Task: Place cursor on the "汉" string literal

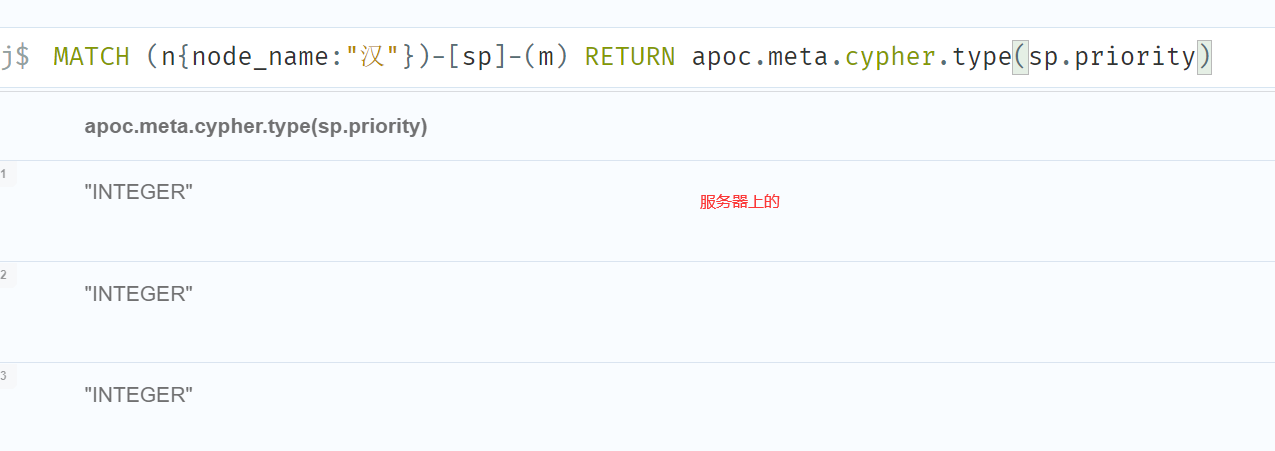Action: tap(372, 57)
